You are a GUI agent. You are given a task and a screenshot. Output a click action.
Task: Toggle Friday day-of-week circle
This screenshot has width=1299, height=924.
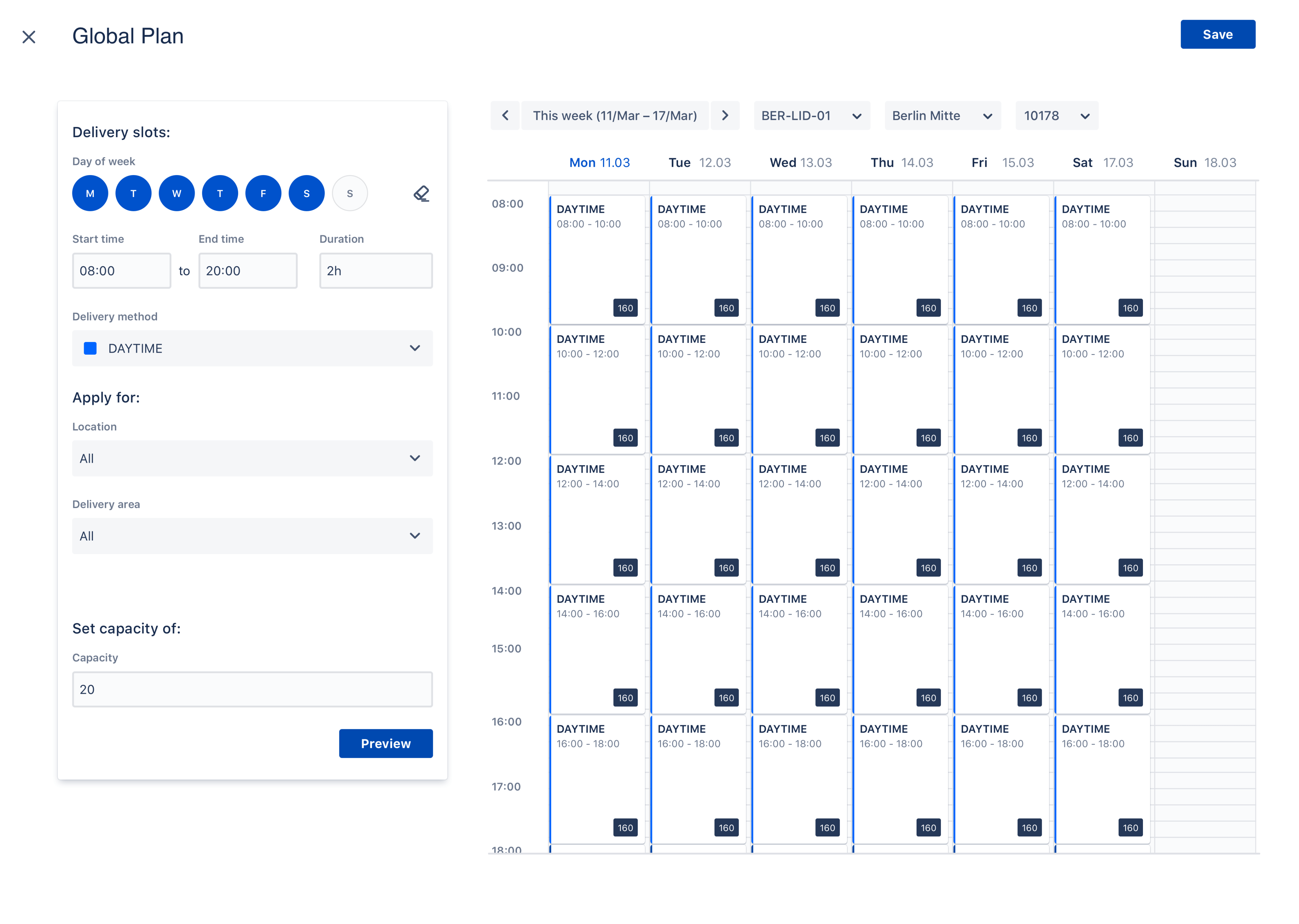pos(263,193)
